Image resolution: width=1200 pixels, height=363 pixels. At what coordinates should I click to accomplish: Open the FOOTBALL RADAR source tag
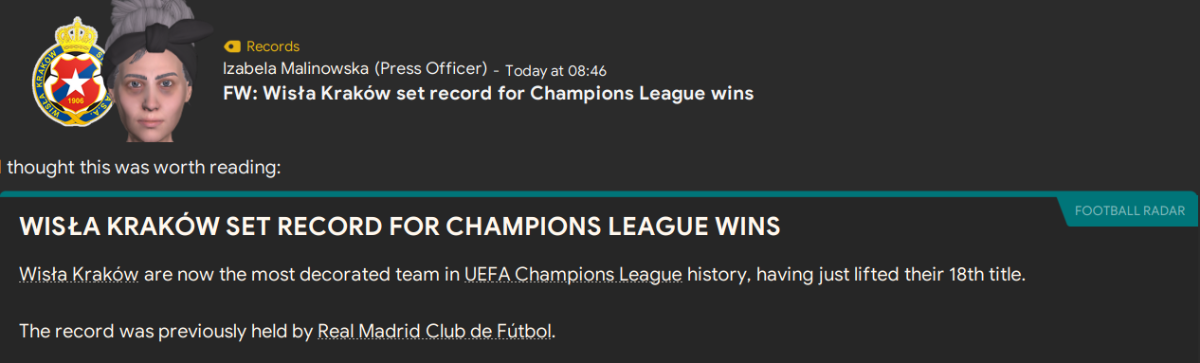[x=1130, y=211]
